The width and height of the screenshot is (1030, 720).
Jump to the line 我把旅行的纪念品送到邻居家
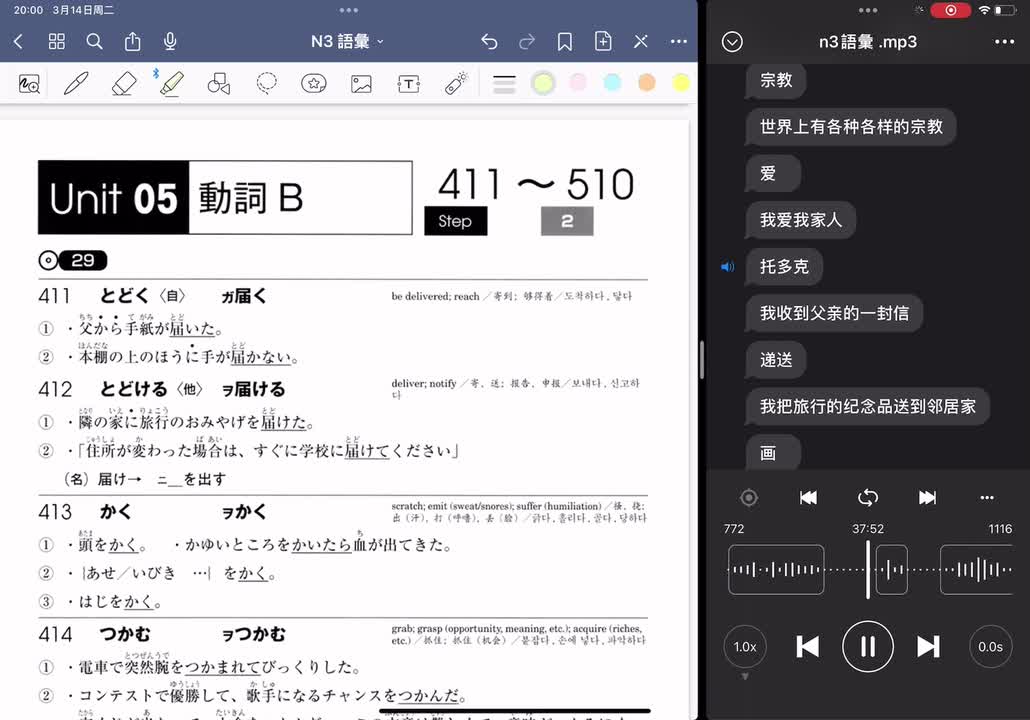pos(868,407)
